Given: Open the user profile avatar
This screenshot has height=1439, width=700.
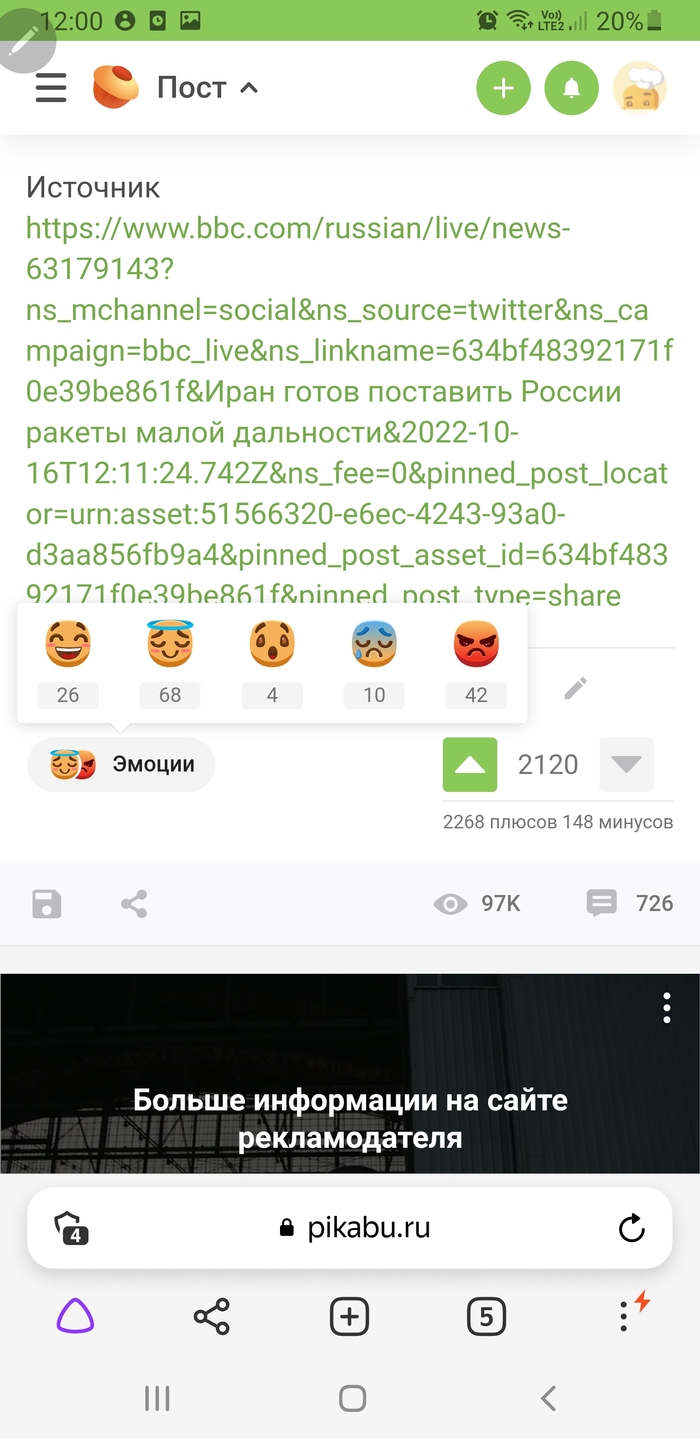Looking at the screenshot, I should click(x=639, y=88).
